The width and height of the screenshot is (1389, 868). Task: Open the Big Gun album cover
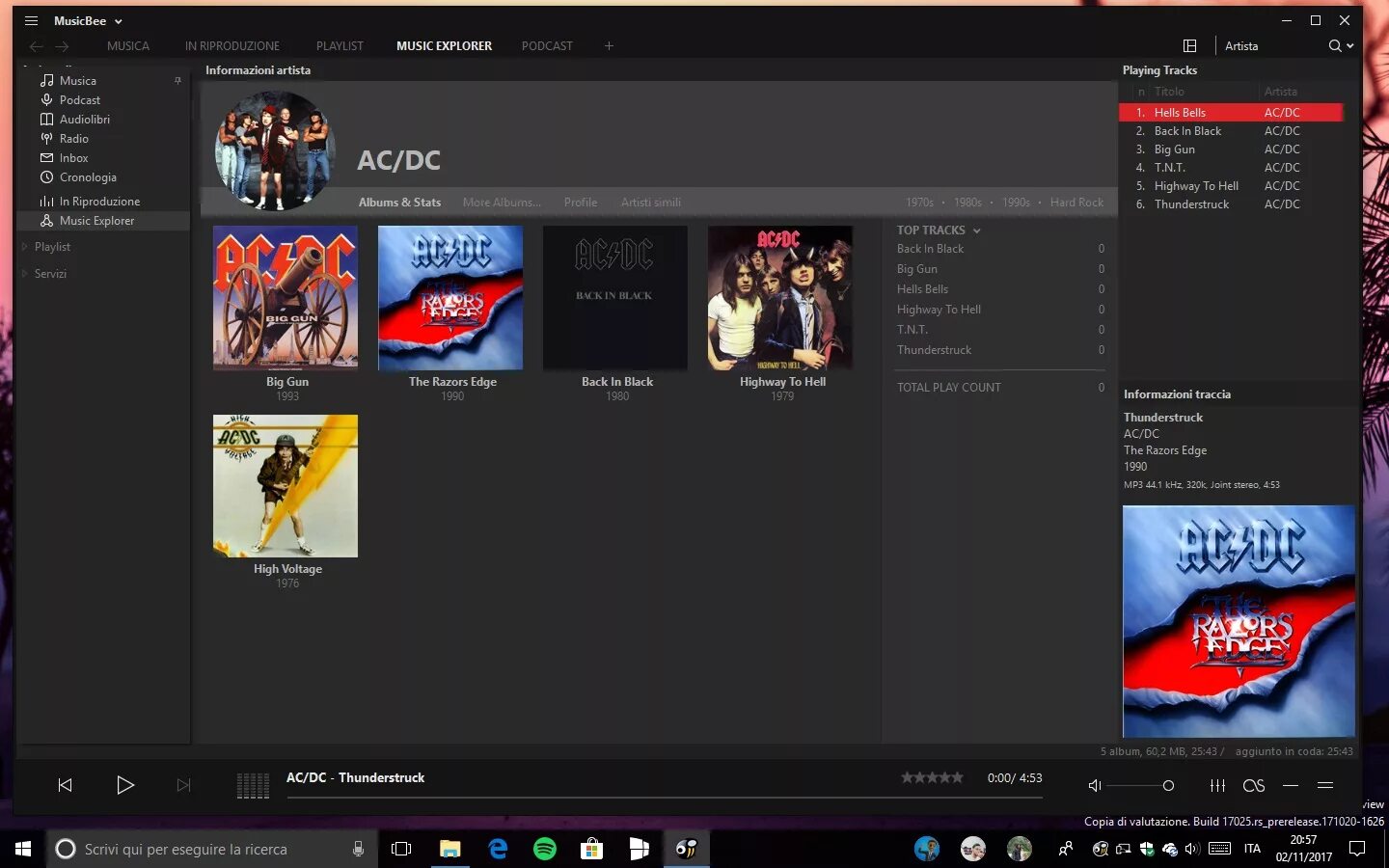click(x=286, y=298)
